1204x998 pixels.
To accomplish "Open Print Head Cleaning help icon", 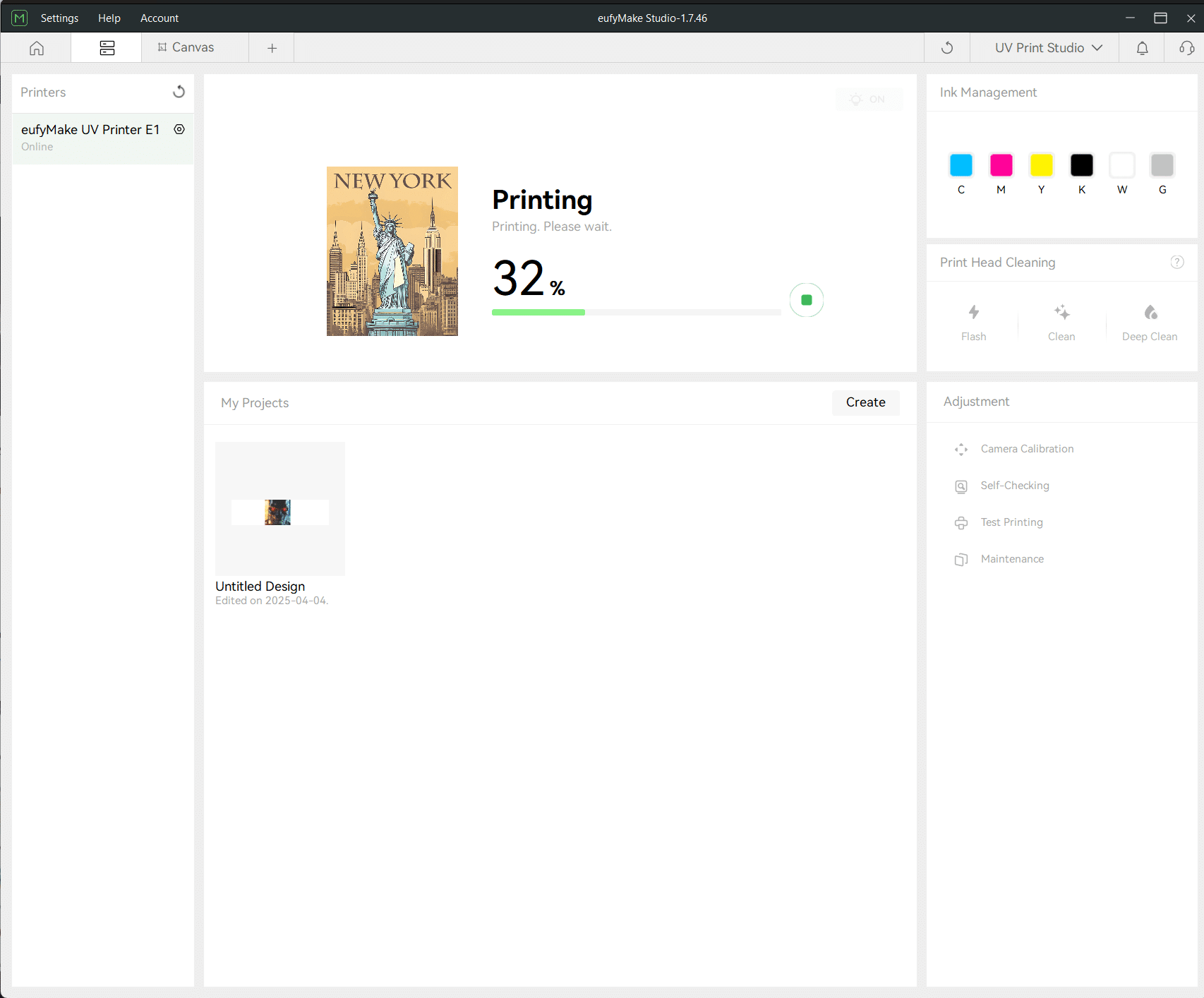I will [x=1177, y=262].
